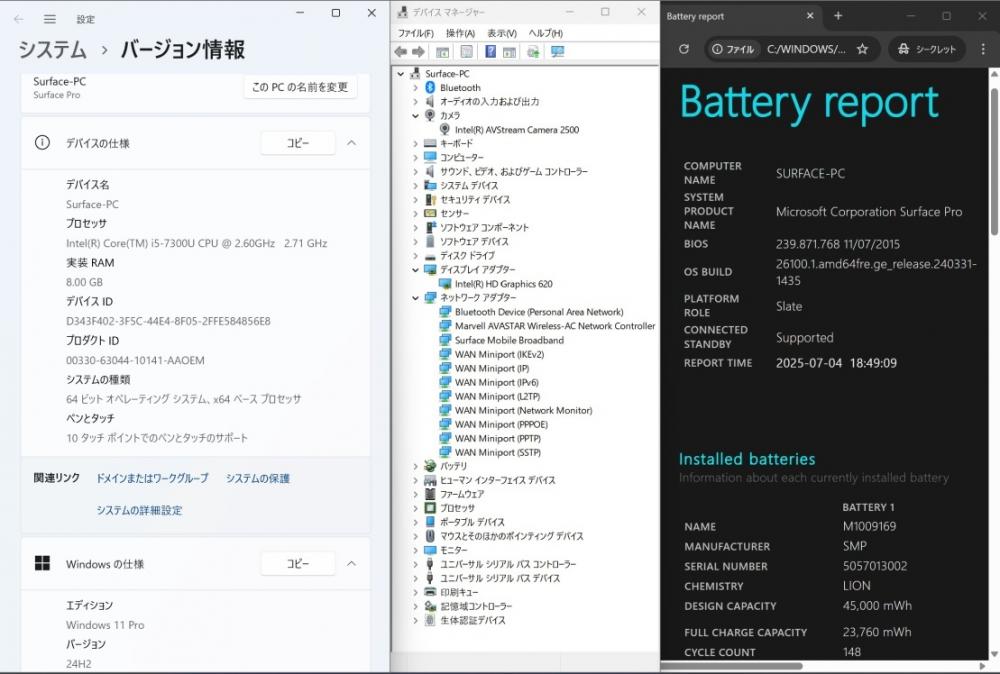Open the 操作(A) menu in Device Manager
Screen dimensions: 1000x674
[460, 33]
